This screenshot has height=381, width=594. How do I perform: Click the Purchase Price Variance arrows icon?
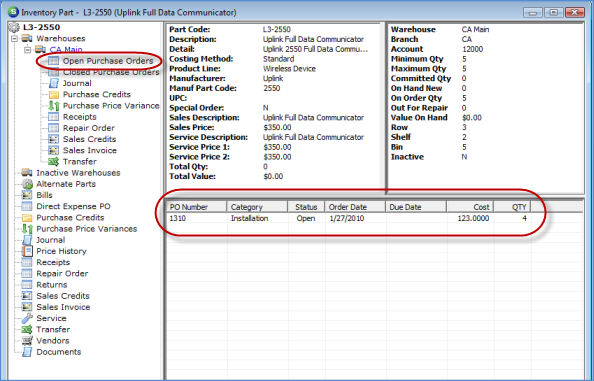(x=54, y=106)
